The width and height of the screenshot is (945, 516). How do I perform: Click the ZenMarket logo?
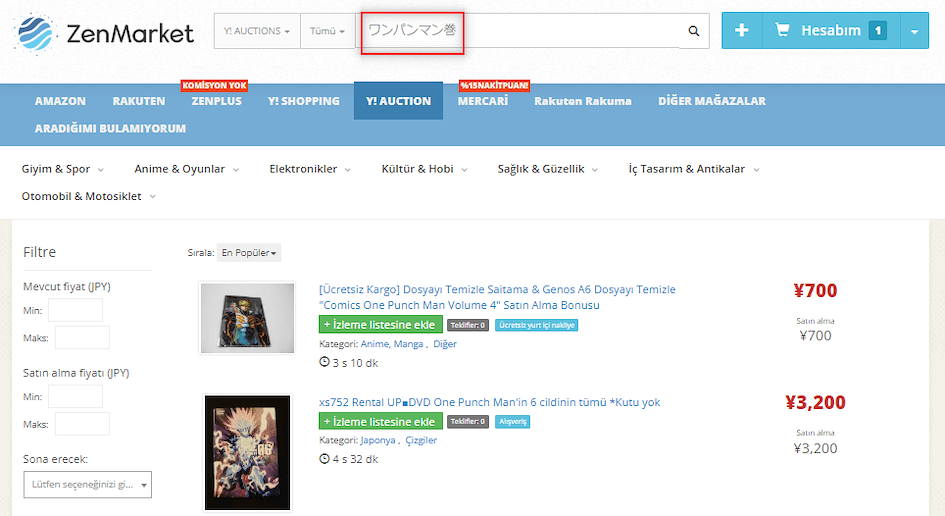(x=104, y=33)
